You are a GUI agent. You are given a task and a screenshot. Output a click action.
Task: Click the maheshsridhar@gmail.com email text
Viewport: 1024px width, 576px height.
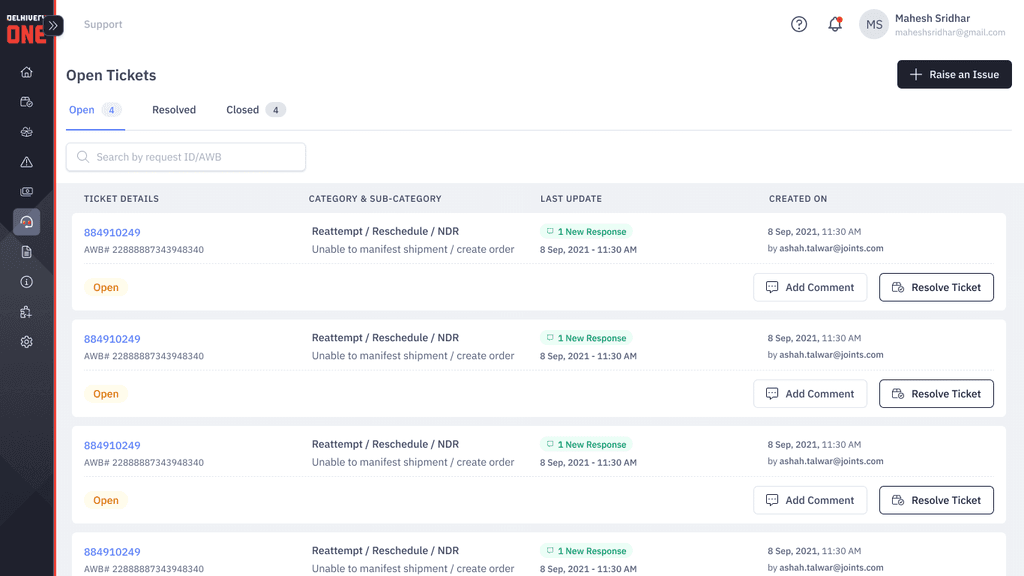coord(950,32)
